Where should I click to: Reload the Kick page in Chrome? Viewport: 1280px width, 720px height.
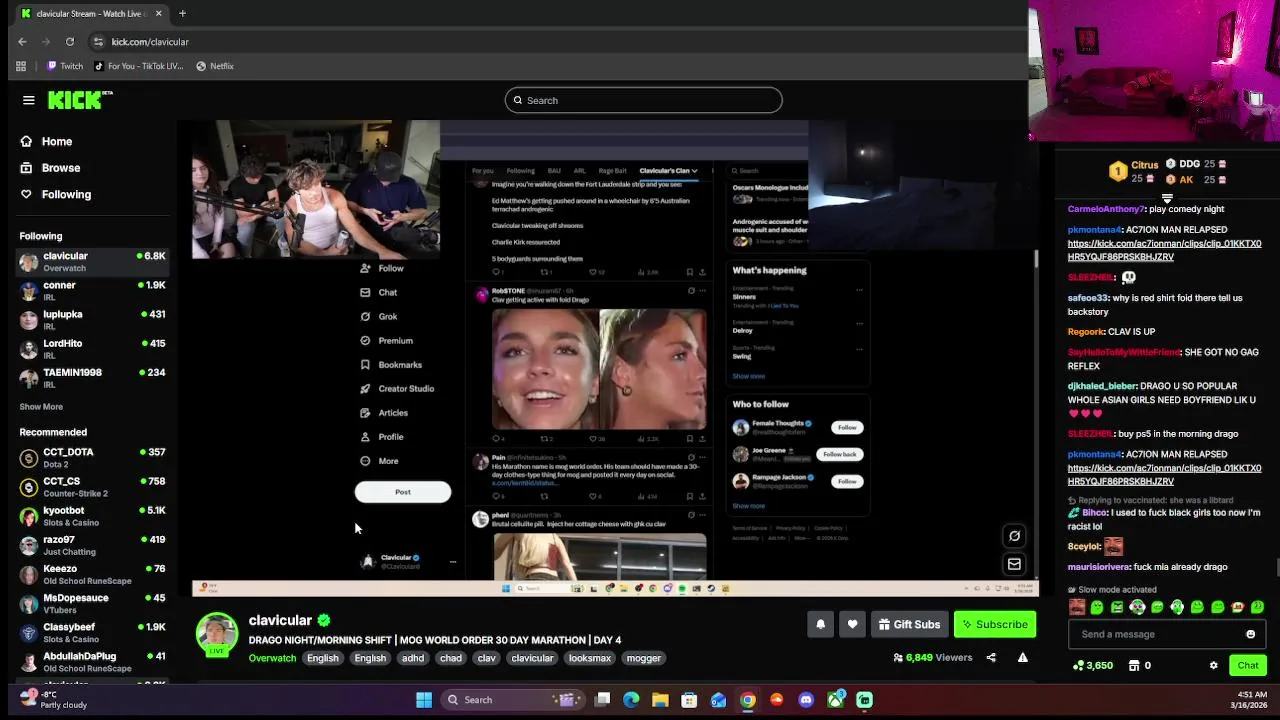point(70,41)
